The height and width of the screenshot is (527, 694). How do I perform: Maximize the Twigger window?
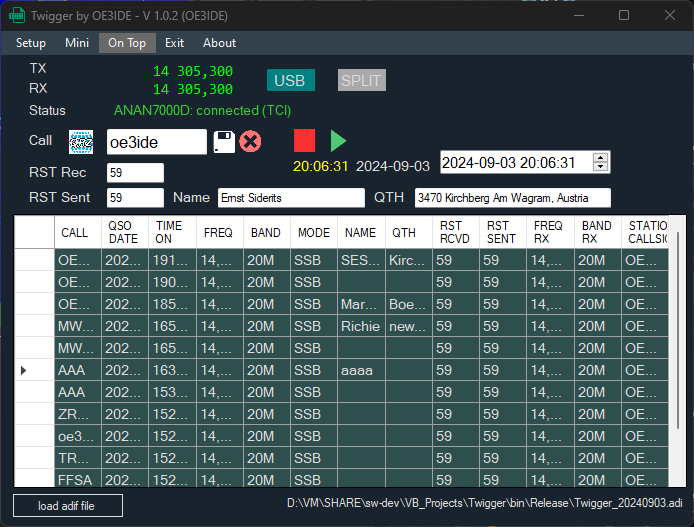tap(624, 15)
